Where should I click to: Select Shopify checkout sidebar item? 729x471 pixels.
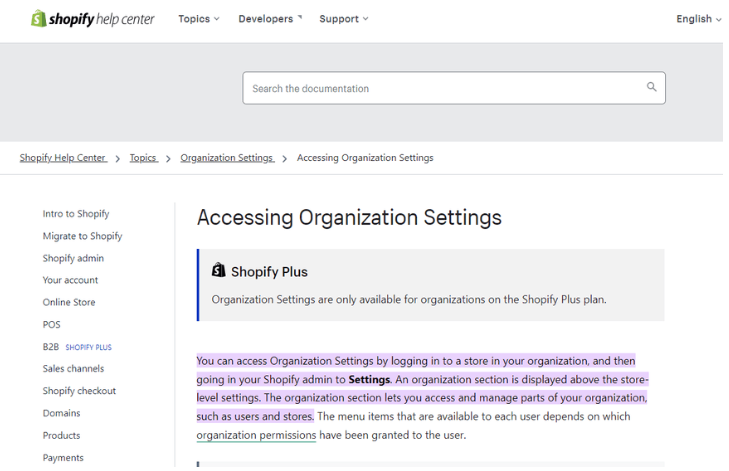coord(79,391)
